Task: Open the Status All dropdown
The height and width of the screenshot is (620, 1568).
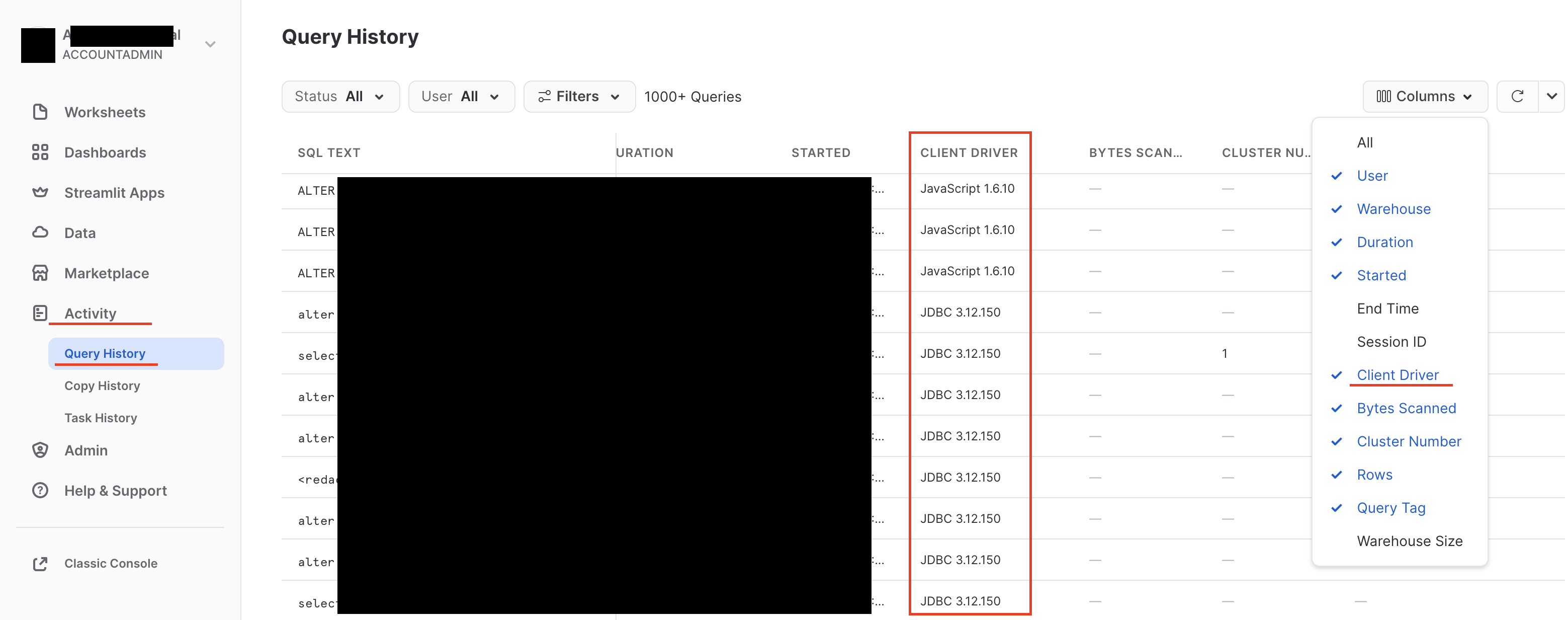Action: point(339,96)
